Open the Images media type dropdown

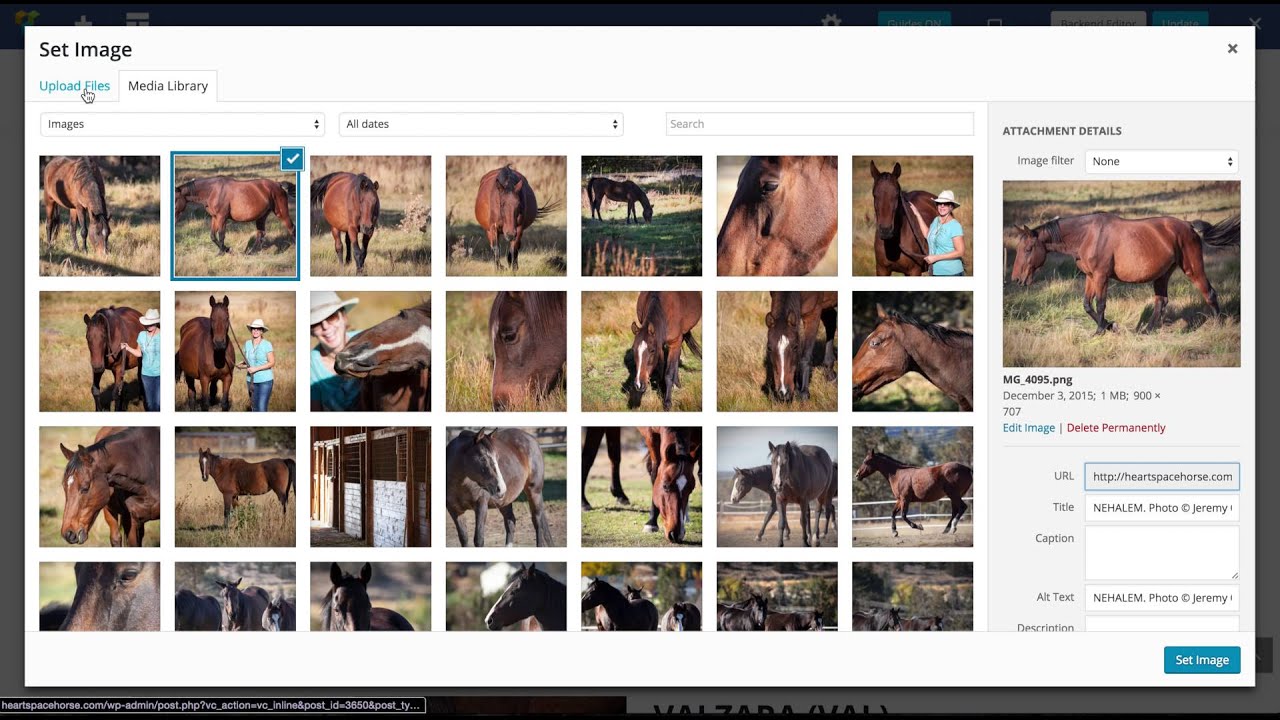point(183,124)
